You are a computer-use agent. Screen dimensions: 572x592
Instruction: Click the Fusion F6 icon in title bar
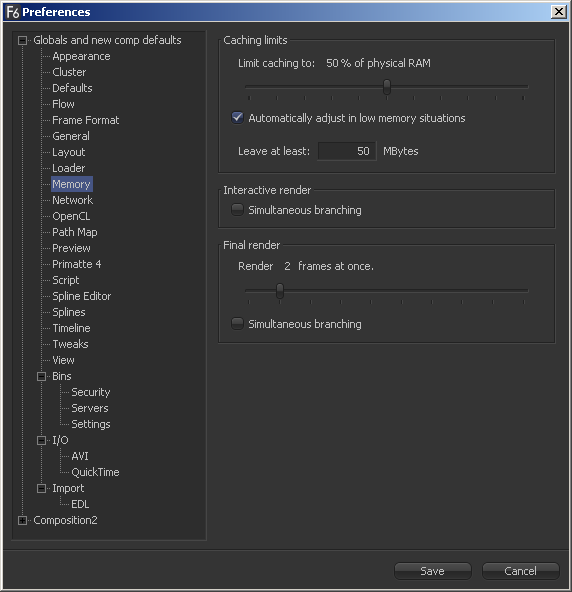pos(13,12)
